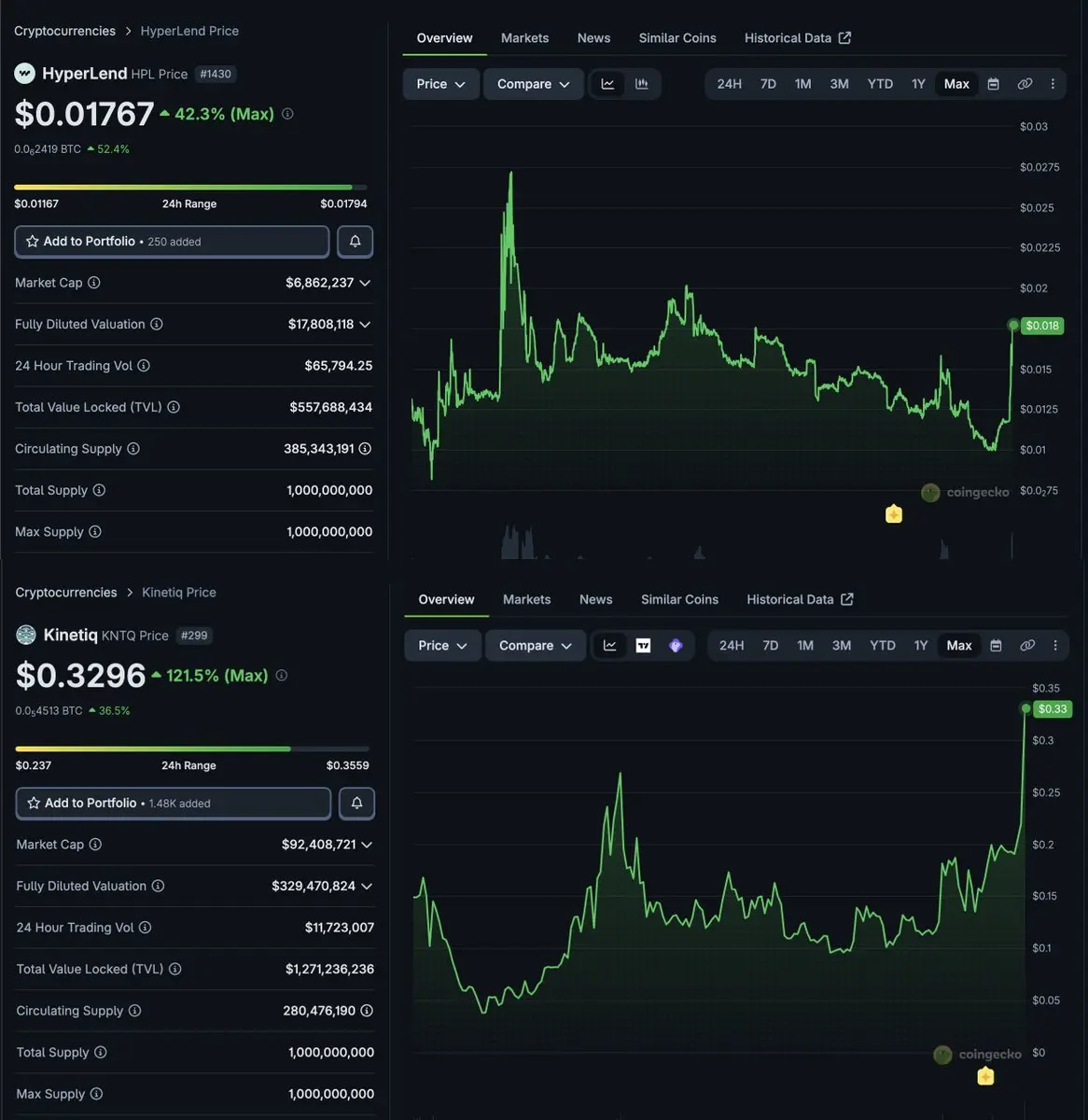1088x1120 pixels.
Task: Expand HyperLend Market Cap $6,862,237 chevron
Action: [x=365, y=283]
